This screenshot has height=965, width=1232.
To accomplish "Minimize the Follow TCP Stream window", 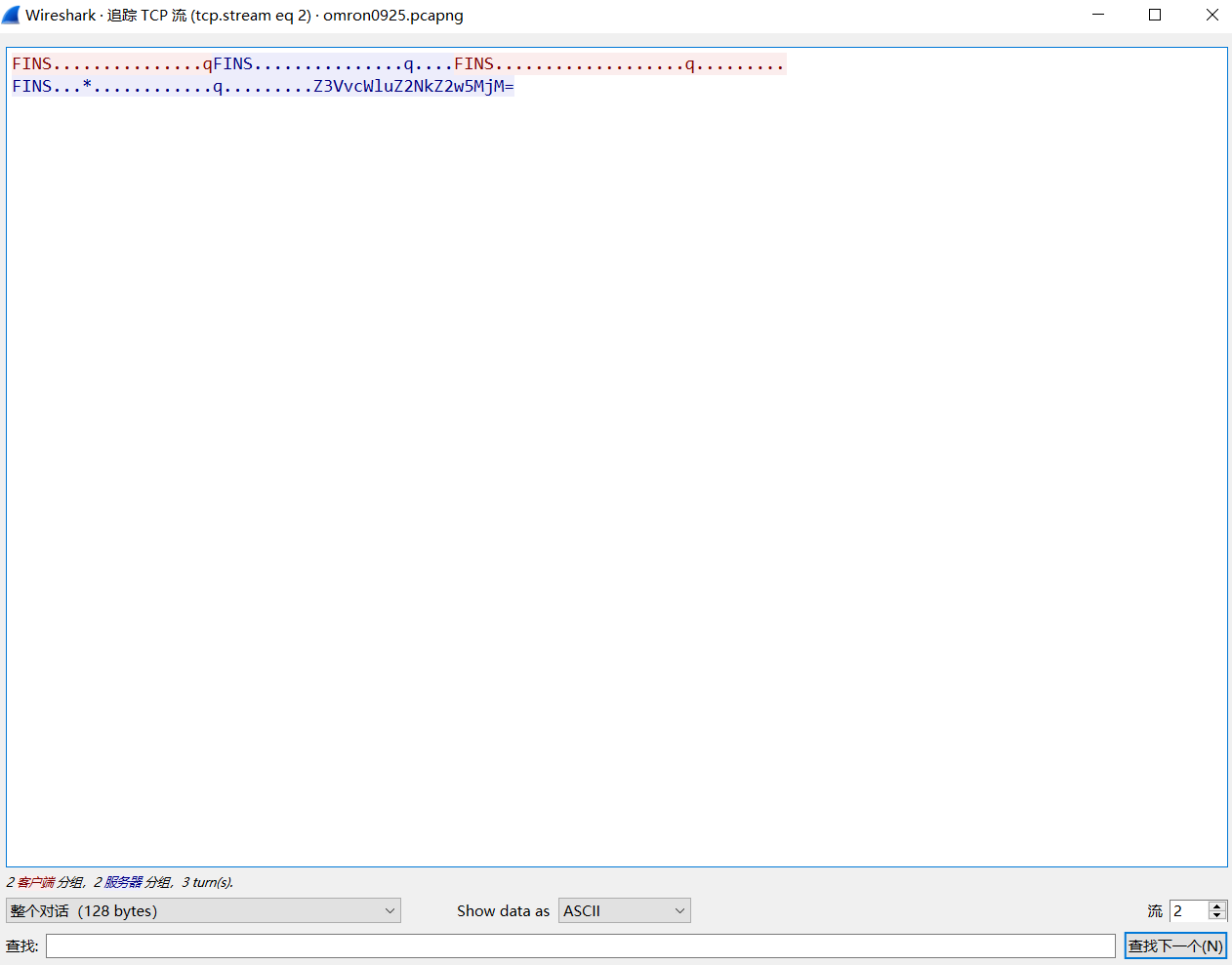I will [1098, 15].
